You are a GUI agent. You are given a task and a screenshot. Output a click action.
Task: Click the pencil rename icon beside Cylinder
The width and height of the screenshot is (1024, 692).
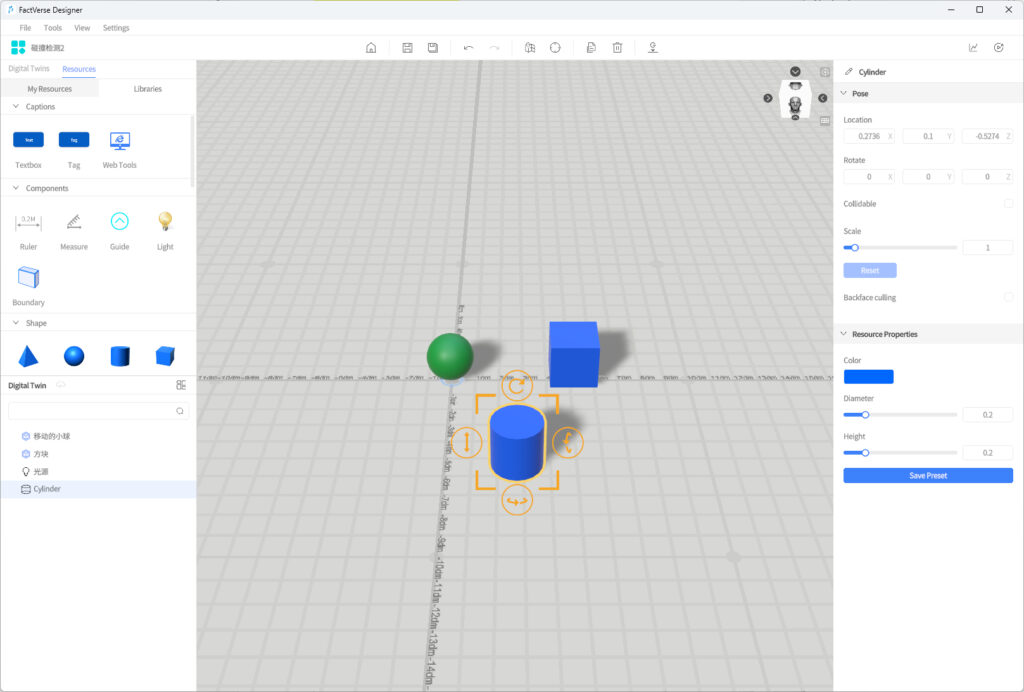(848, 72)
